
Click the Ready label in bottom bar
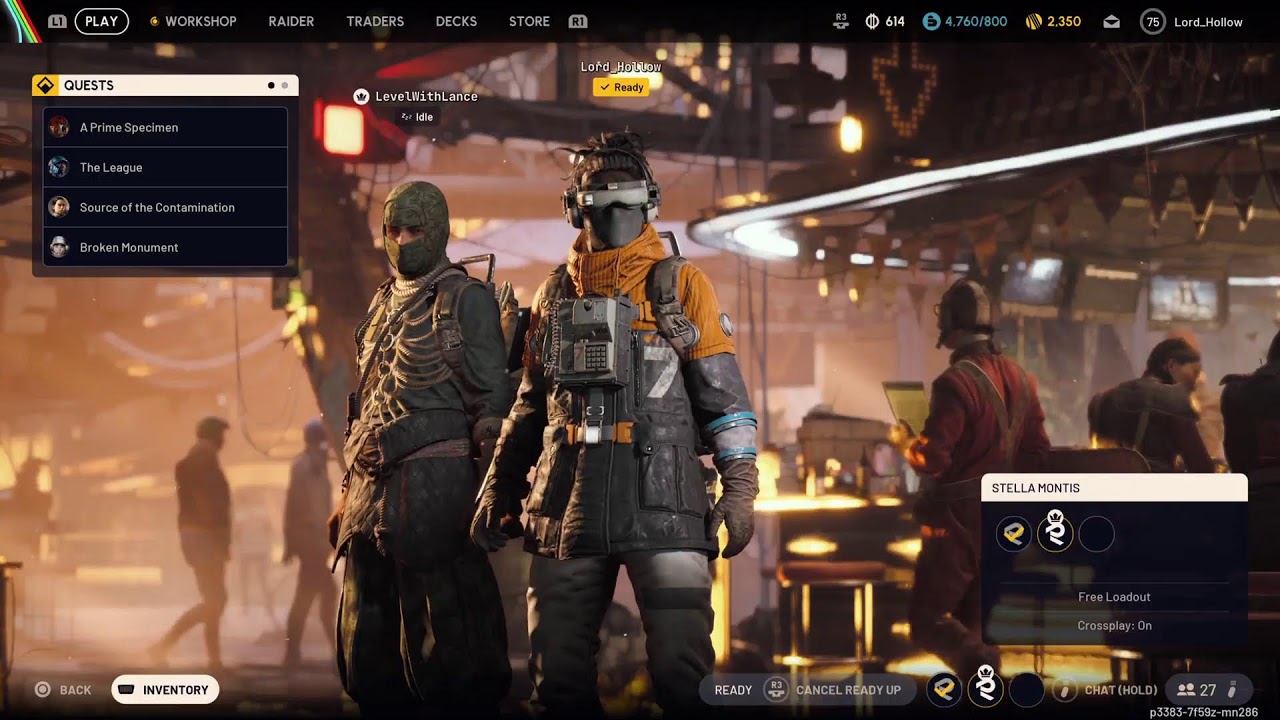(733, 690)
